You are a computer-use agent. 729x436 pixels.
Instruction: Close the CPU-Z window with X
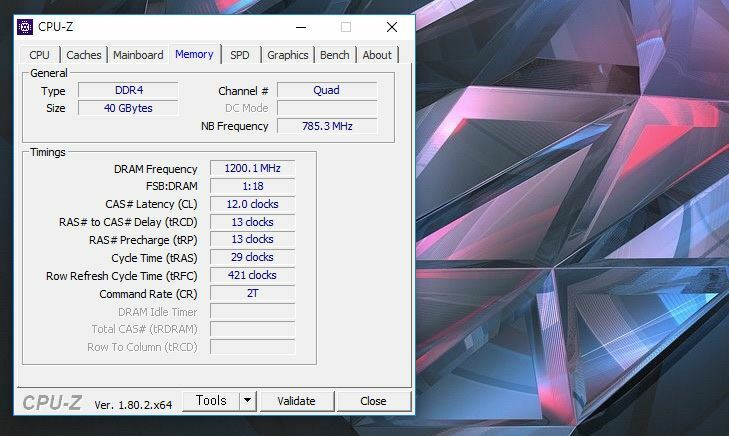tap(392, 27)
